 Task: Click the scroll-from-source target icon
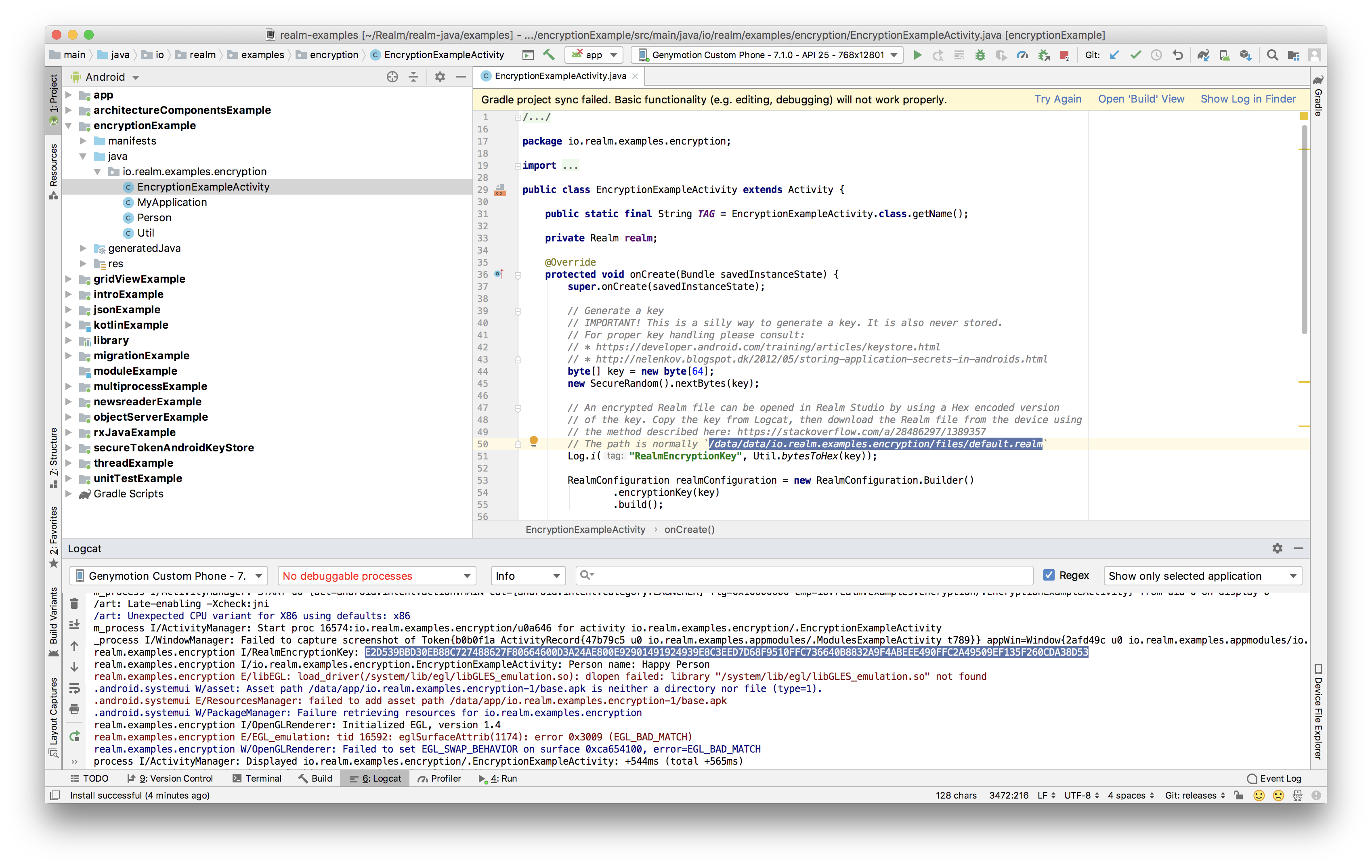(392, 77)
